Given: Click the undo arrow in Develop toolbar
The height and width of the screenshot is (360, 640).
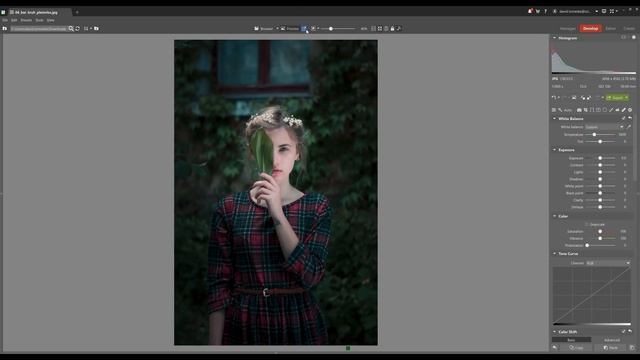Looking at the screenshot, I should 554,98.
